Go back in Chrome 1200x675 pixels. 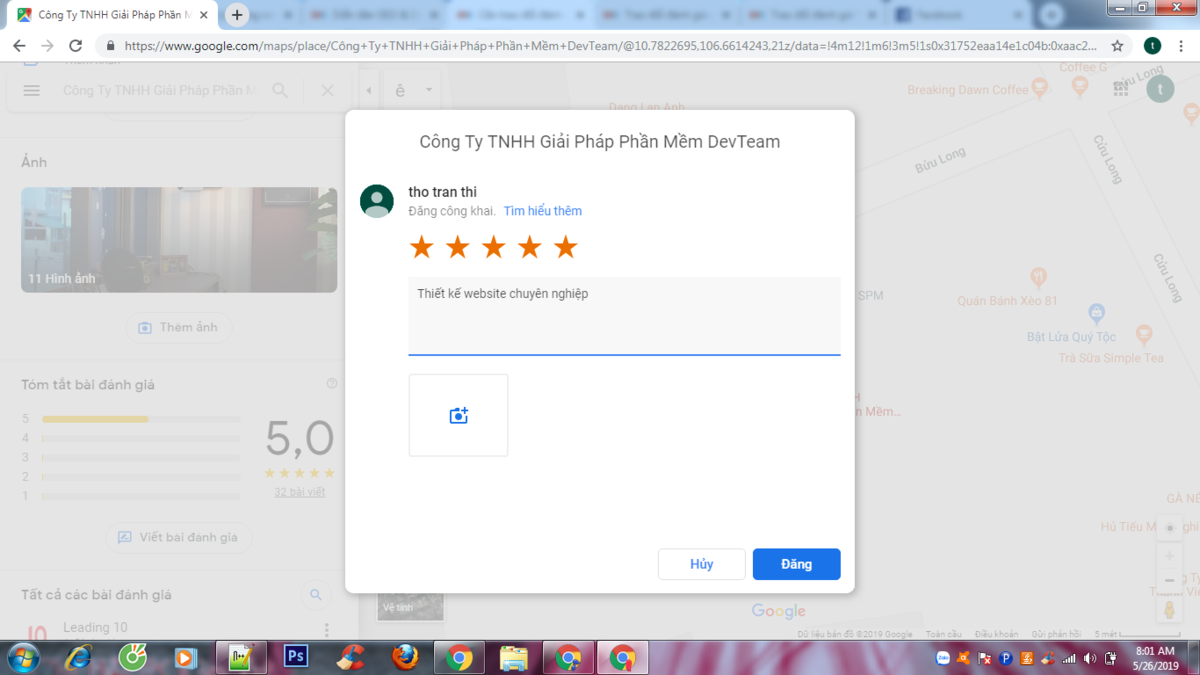[x=19, y=46]
